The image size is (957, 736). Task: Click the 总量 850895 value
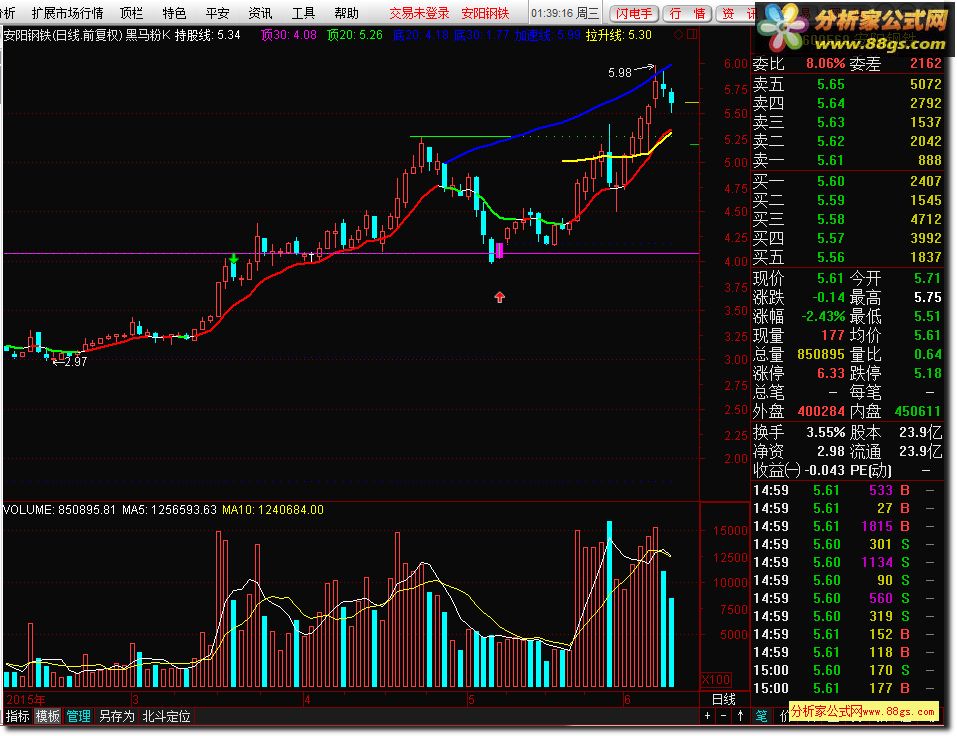click(x=821, y=355)
